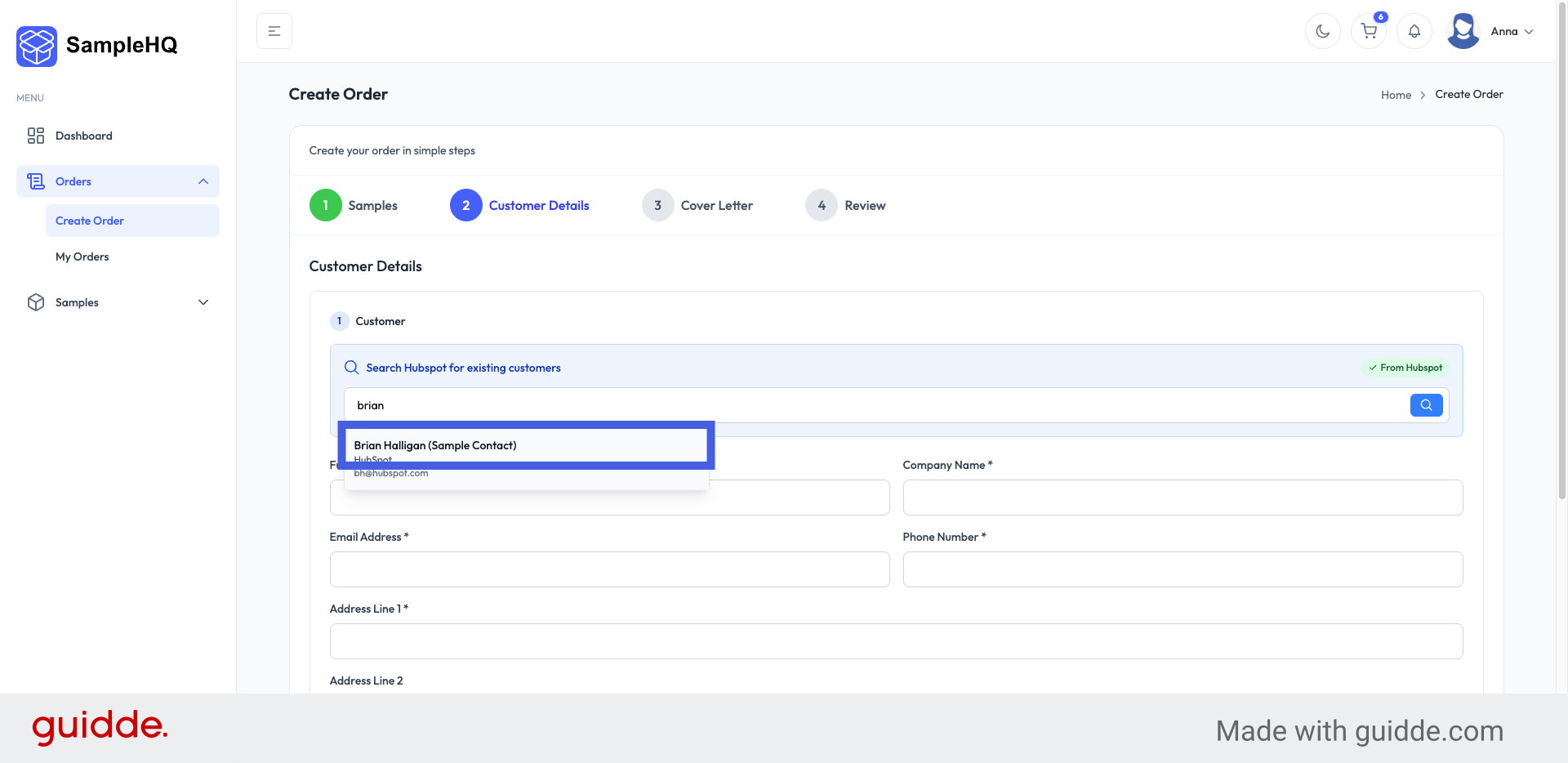Click the My Orders link
The height and width of the screenshot is (763, 1568).
pos(82,256)
